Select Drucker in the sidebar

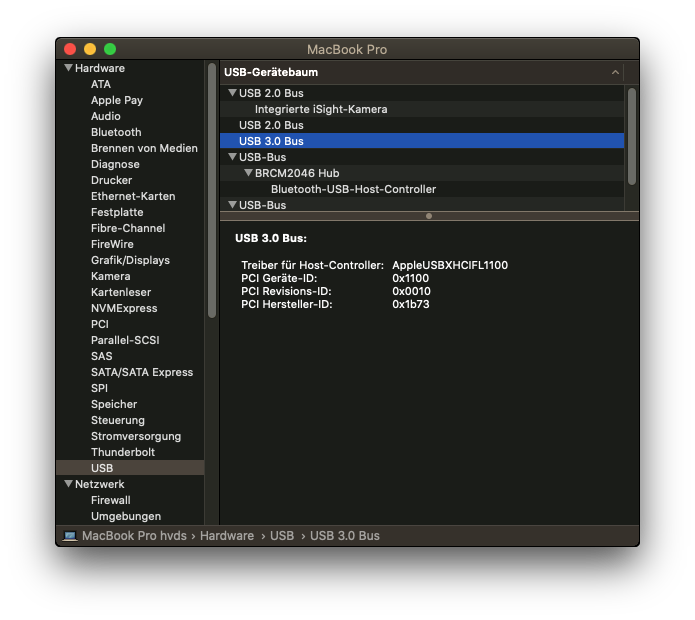[111, 180]
